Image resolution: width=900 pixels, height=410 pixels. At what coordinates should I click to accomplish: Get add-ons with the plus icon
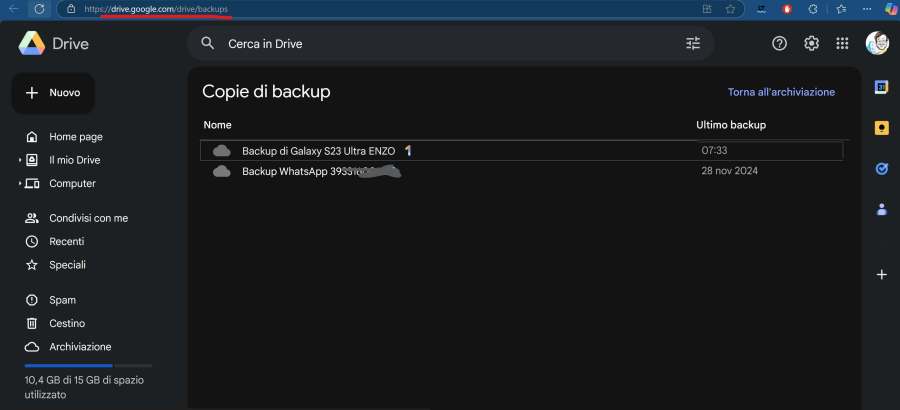[x=881, y=274]
